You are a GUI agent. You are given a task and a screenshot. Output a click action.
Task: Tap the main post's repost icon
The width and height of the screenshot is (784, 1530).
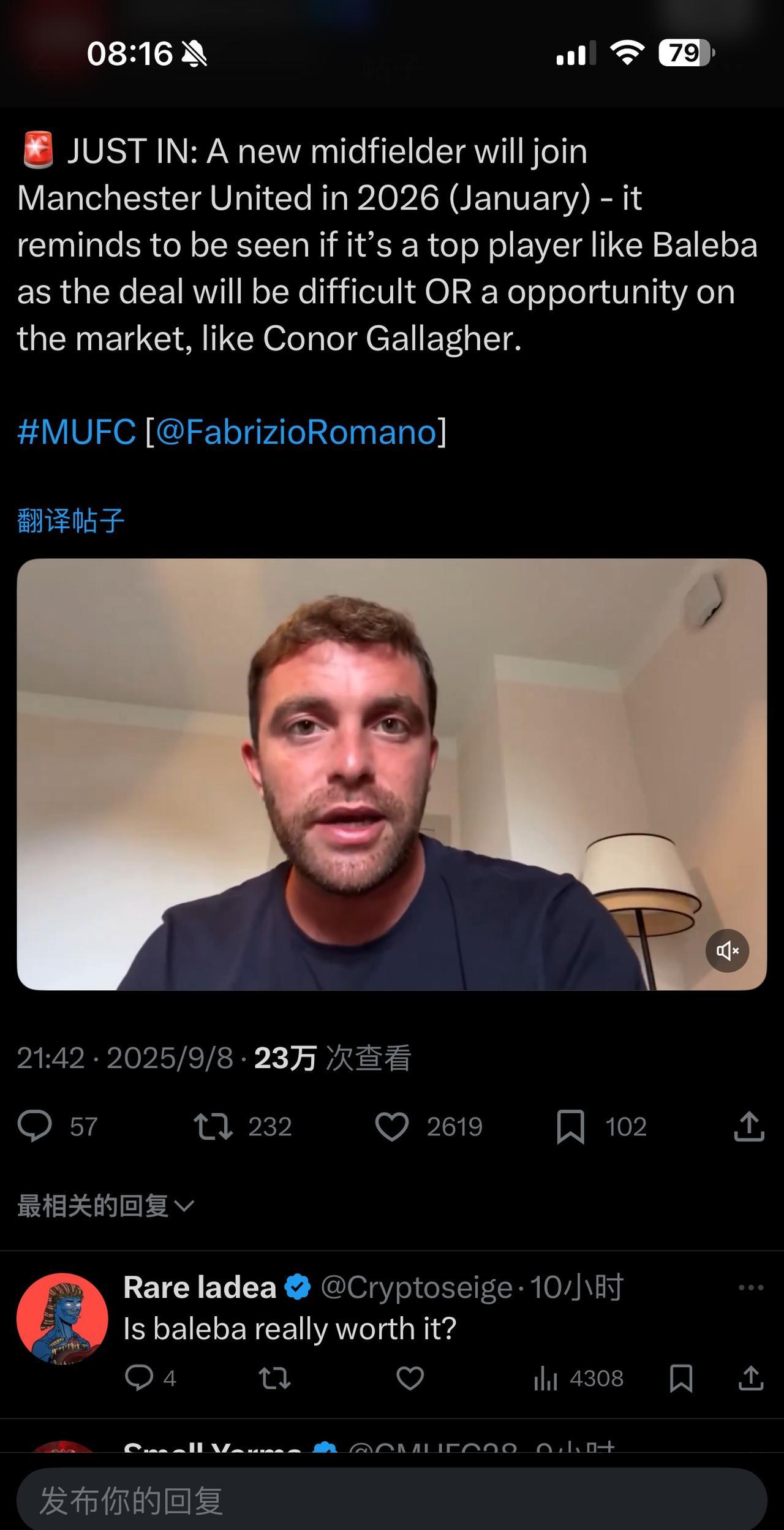coord(213,1126)
